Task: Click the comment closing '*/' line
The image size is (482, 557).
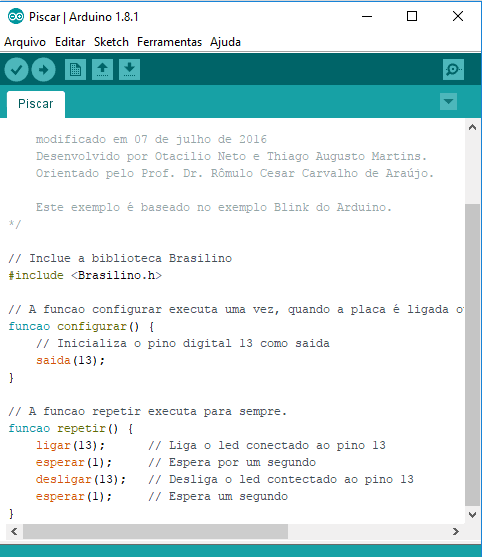Action: click(15, 225)
